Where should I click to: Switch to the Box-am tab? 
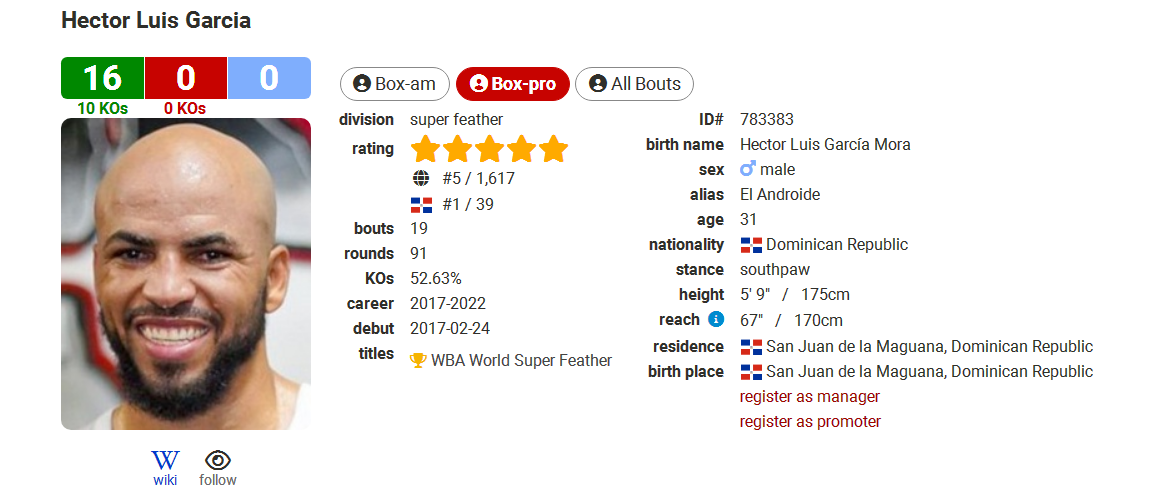(395, 84)
